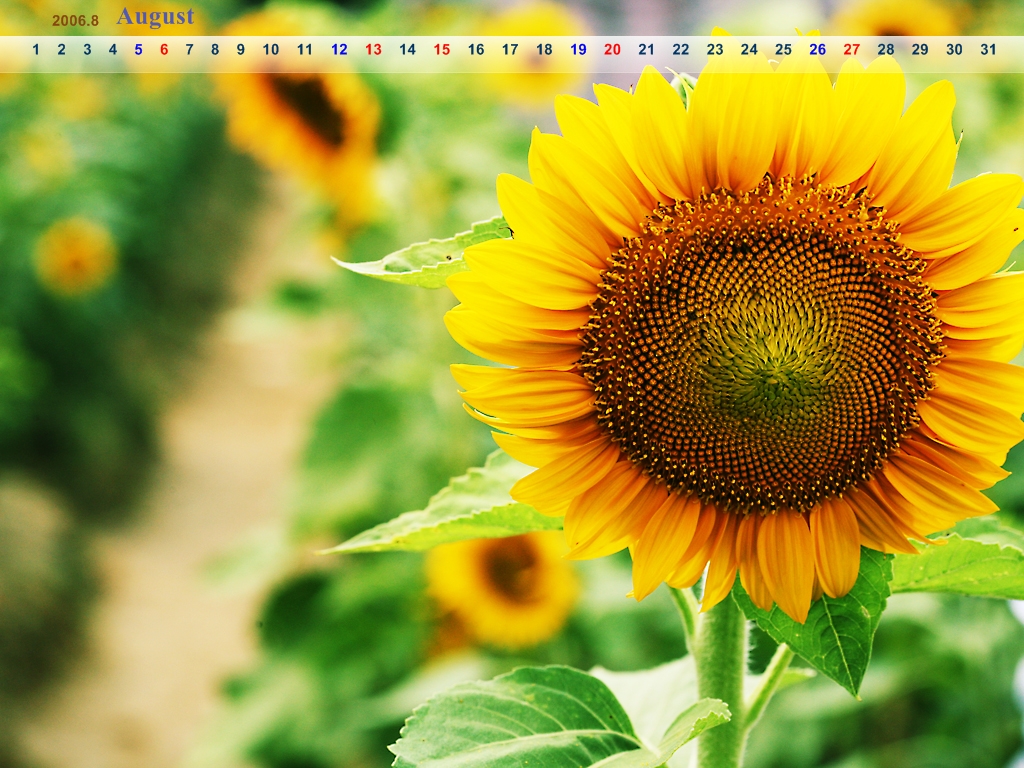Select day 25 in the calendar strip

[784, 49]
